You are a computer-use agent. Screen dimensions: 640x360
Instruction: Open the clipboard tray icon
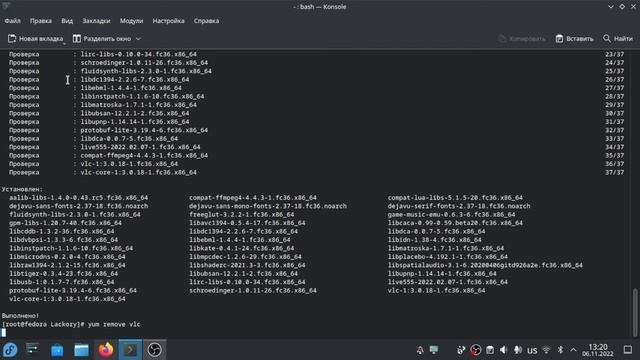pyautogui.click(x=490, y=350)
